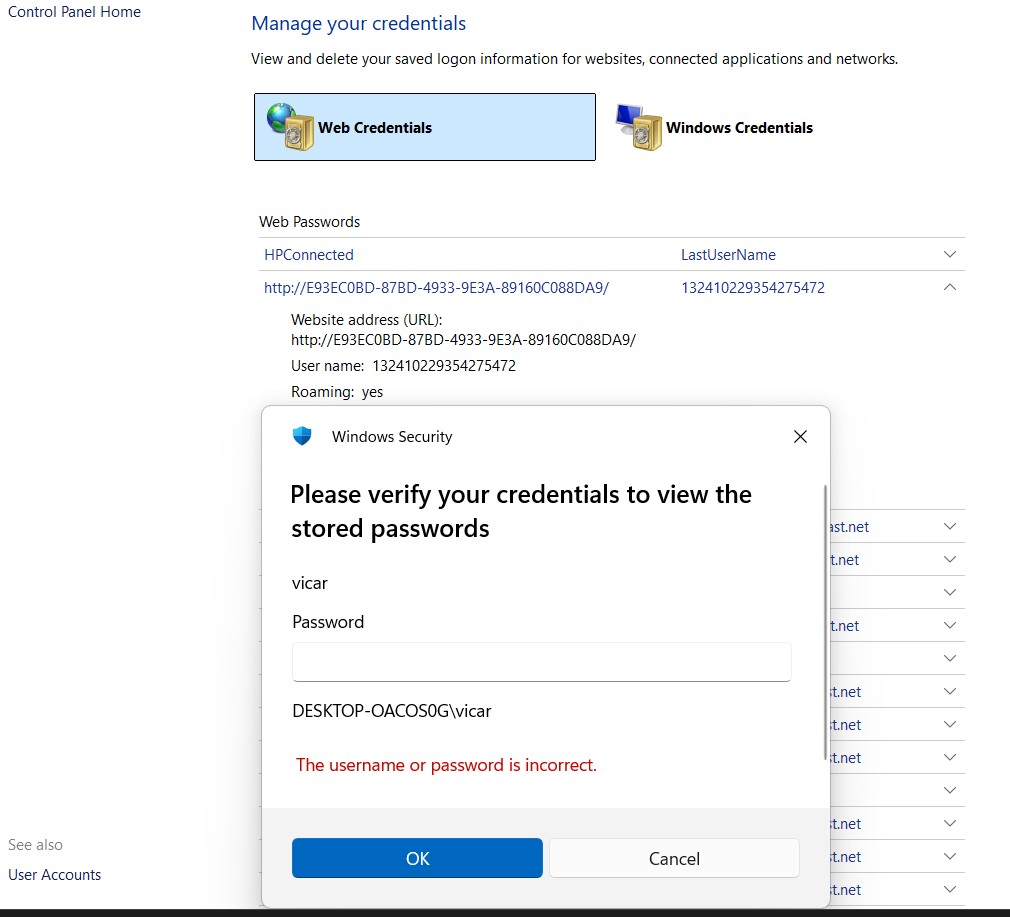Click the dialog's vertical scrollbar
This screenshot has width=1010, height=917.
pyautogui.click(x=824, y=622)
